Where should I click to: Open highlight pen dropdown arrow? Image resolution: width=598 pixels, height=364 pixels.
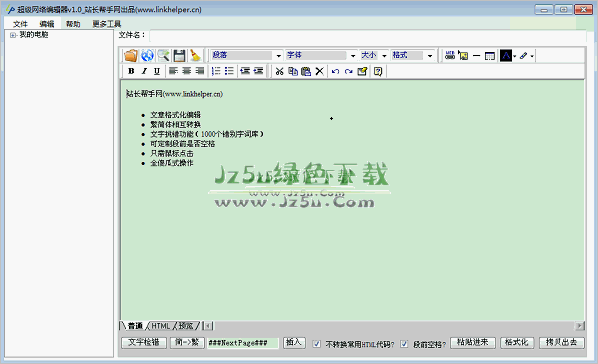click(x=532, y=56)
